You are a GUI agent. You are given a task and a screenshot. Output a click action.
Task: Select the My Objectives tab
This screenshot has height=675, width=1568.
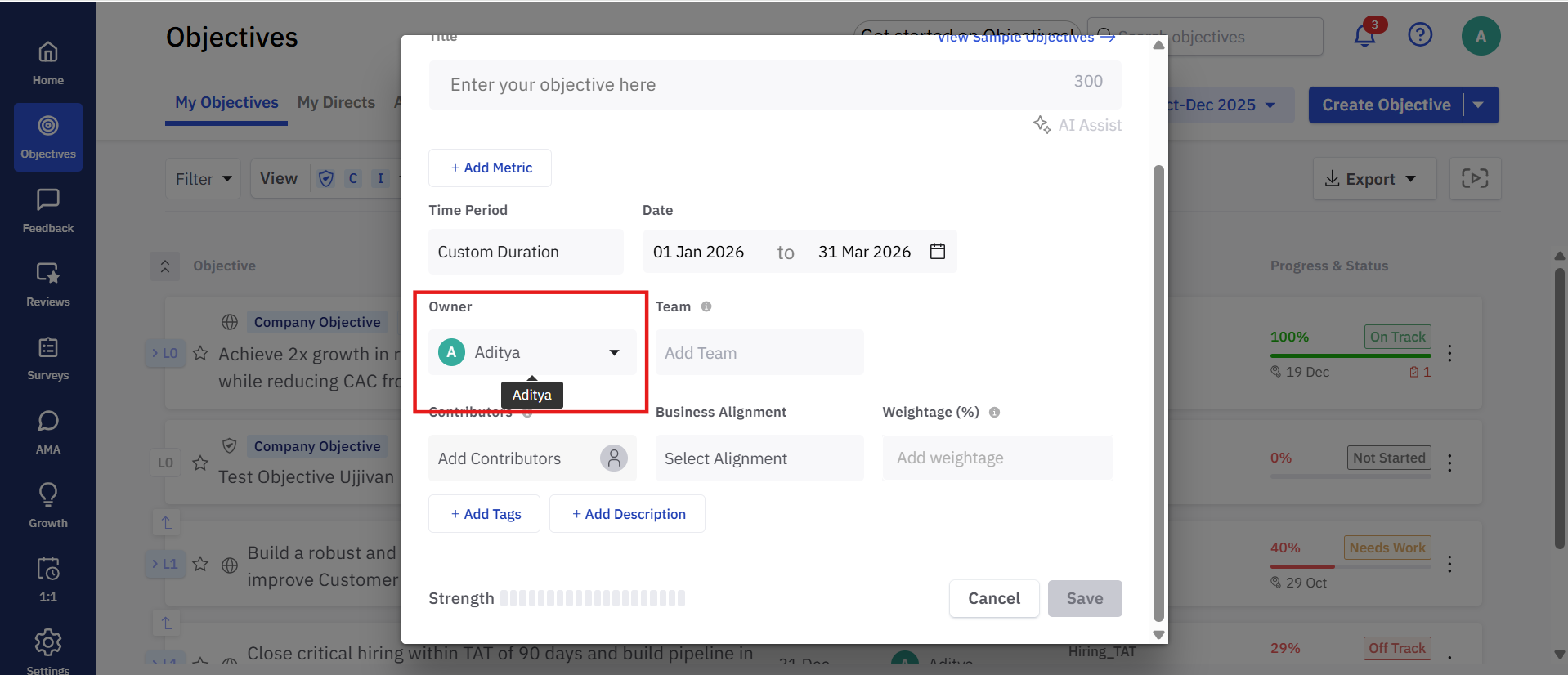(x=226, y=103)
